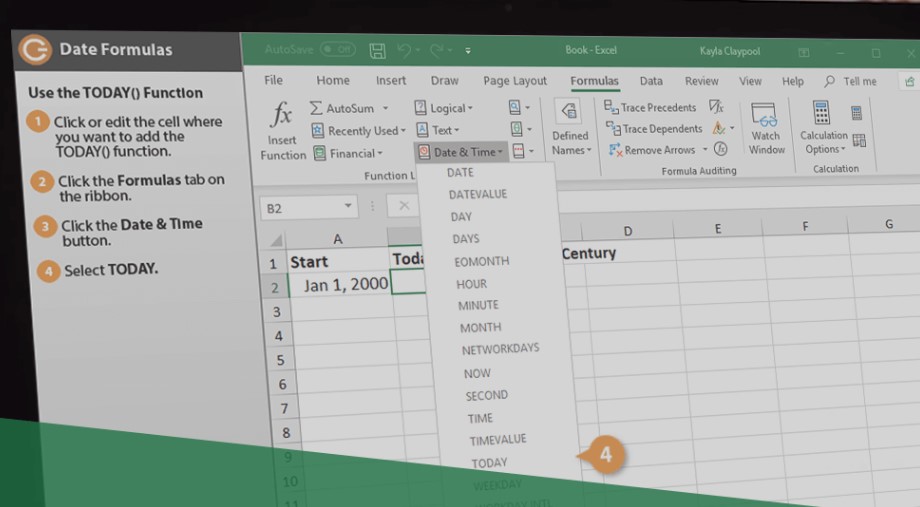Choose the DAY function
Screen dimensions: 920x507
(461, 217)
